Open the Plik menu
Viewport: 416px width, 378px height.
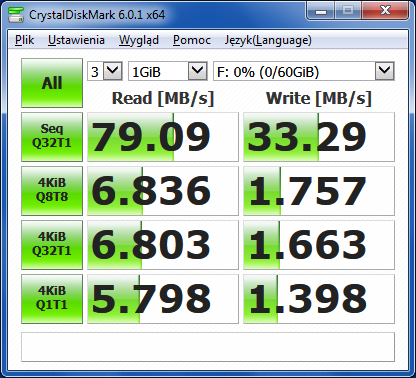[x=25, y=40]
